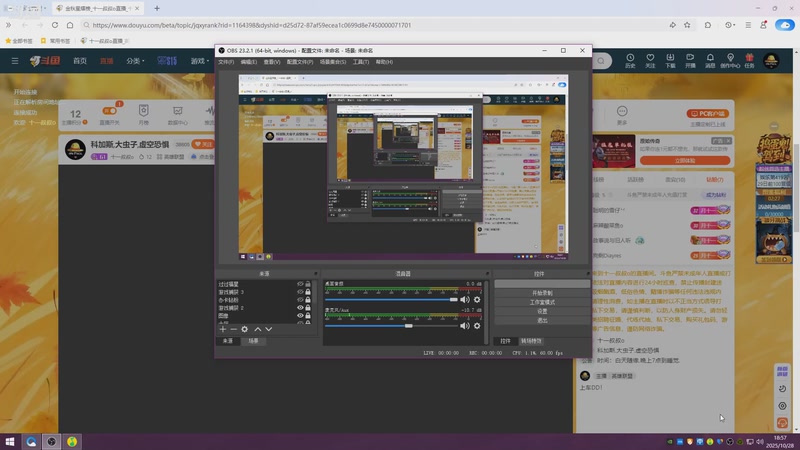
Task: Open OBS 工具(T) menu
Action: [x=361, y=62]
